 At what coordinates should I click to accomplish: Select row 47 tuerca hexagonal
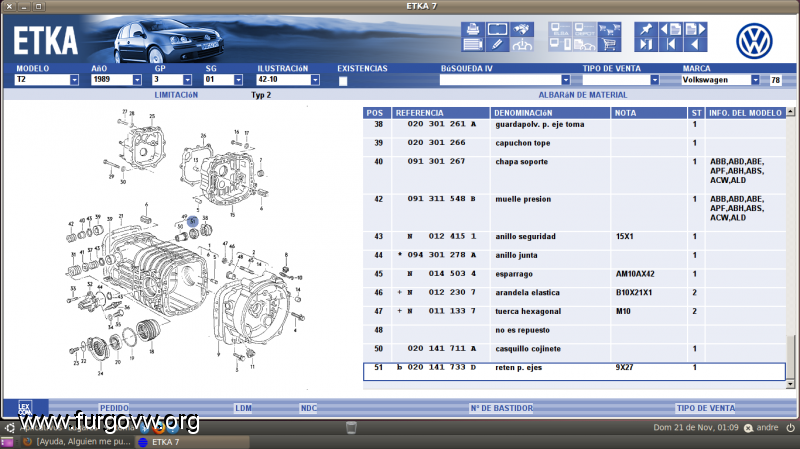point(574,315)
